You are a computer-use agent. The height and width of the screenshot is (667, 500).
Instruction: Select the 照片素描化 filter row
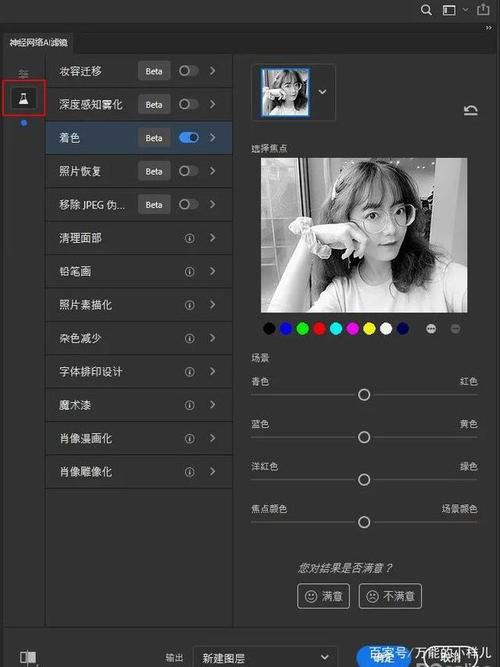pyautogui.click(x=139, y=305)
